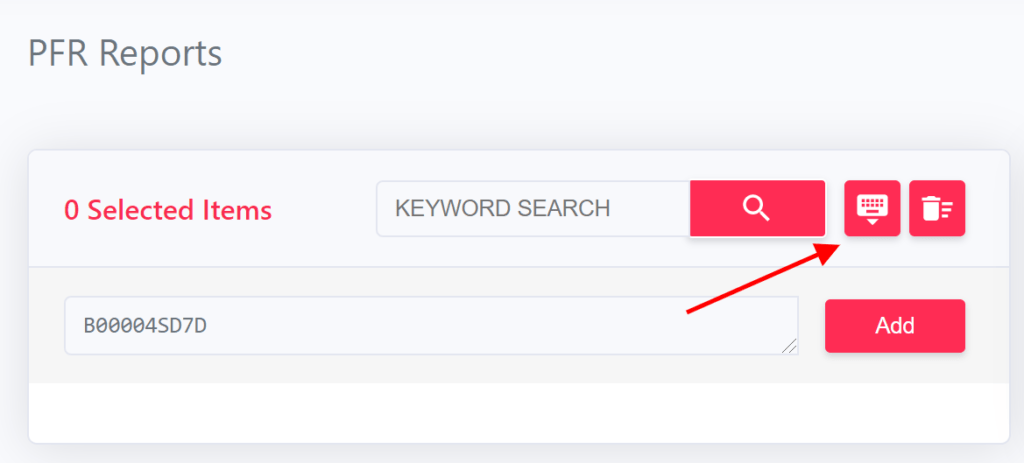This screenshot has height=463, width=1024.
Task: Click inside the B00004SD7D text area
Action: [x=431, y=325]
